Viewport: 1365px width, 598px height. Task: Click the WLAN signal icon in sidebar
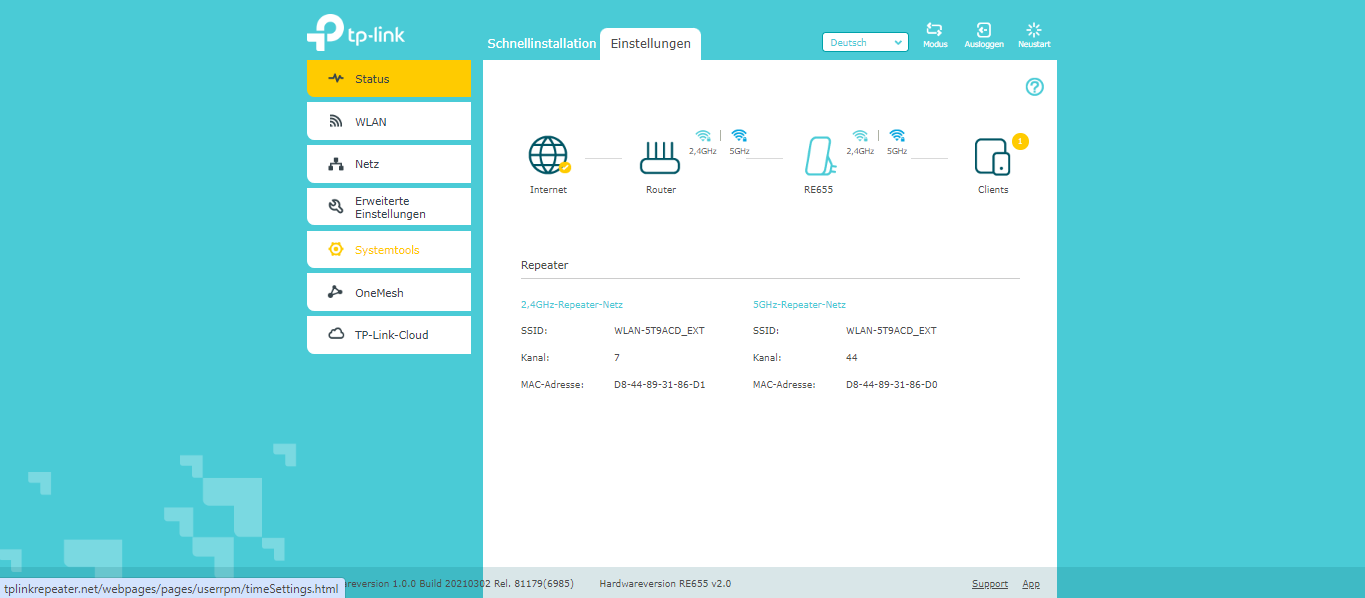pos(336,122)
